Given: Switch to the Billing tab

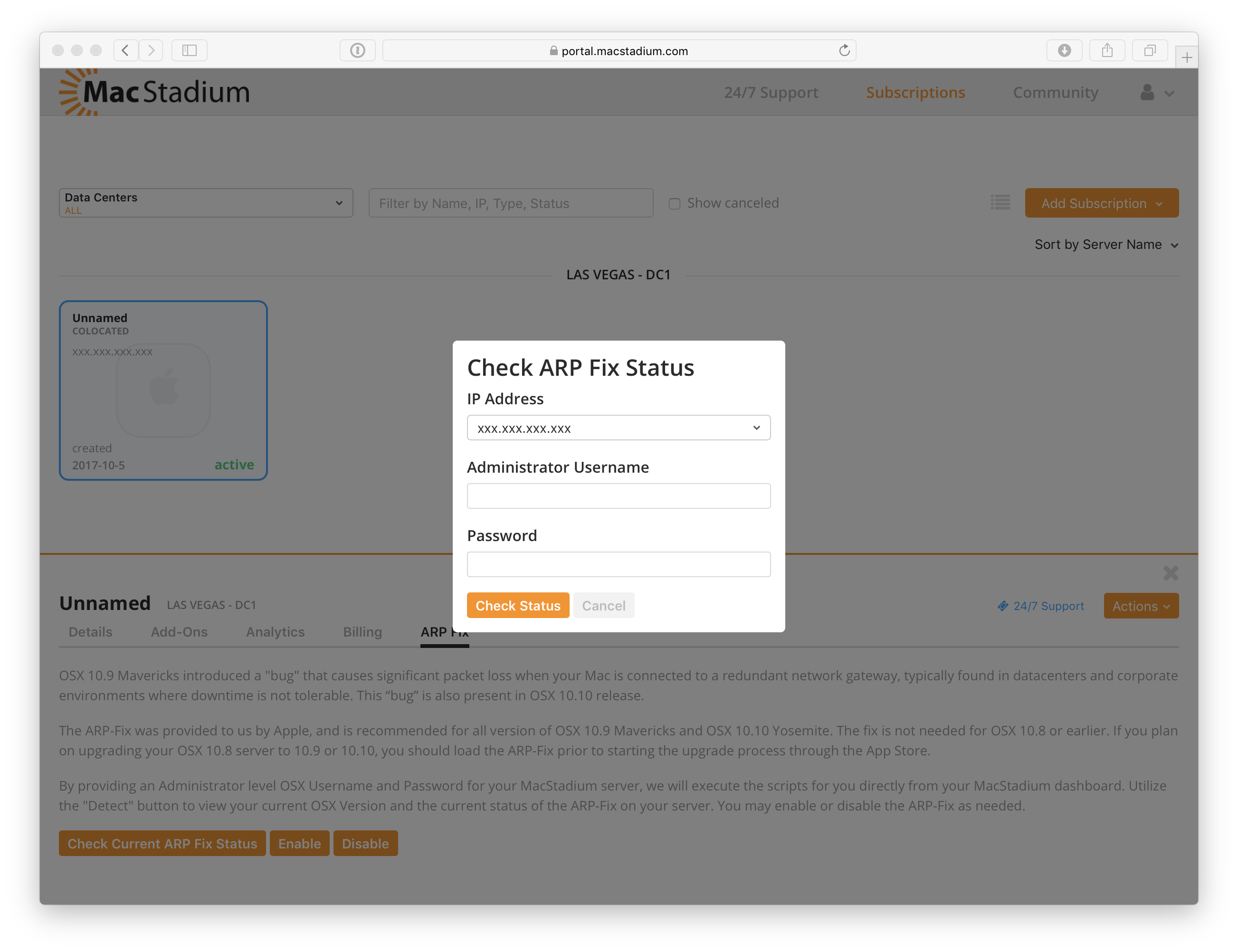Looking at the screenshot, I should [362, 631].
